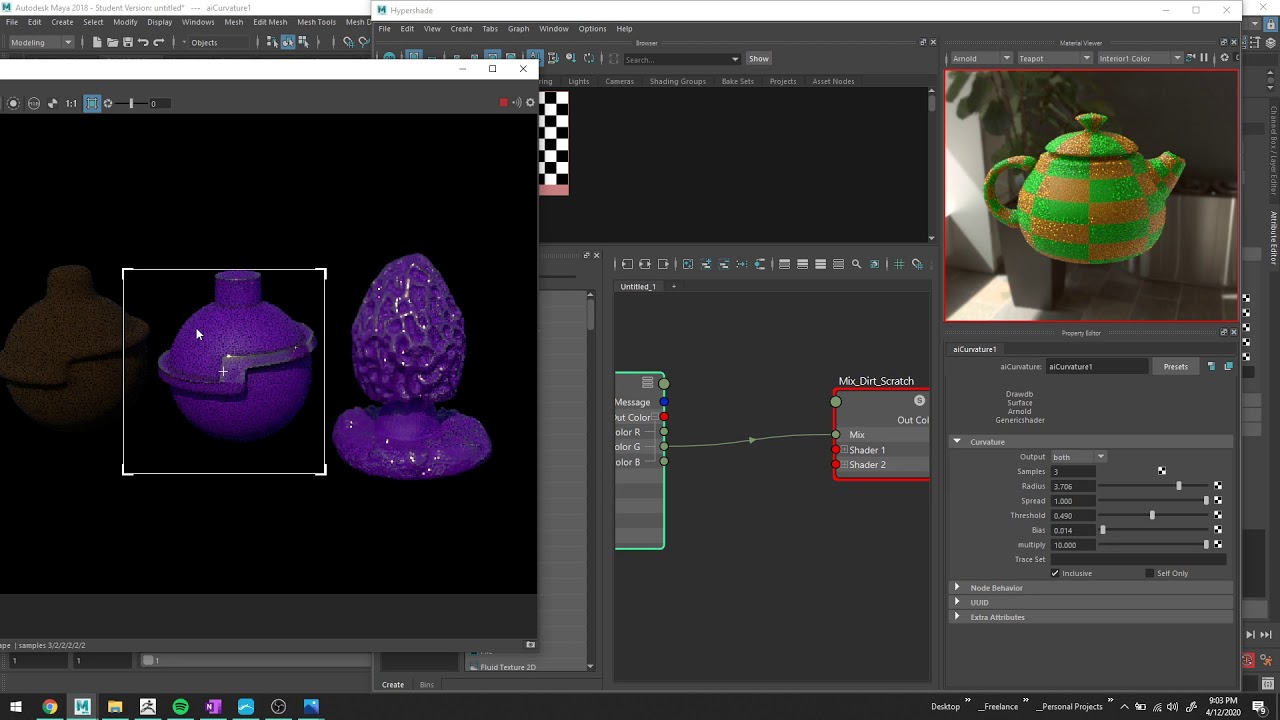Set nodes to full mode view
Viewport: 1280px width, 720px height.
click(820, 264)
